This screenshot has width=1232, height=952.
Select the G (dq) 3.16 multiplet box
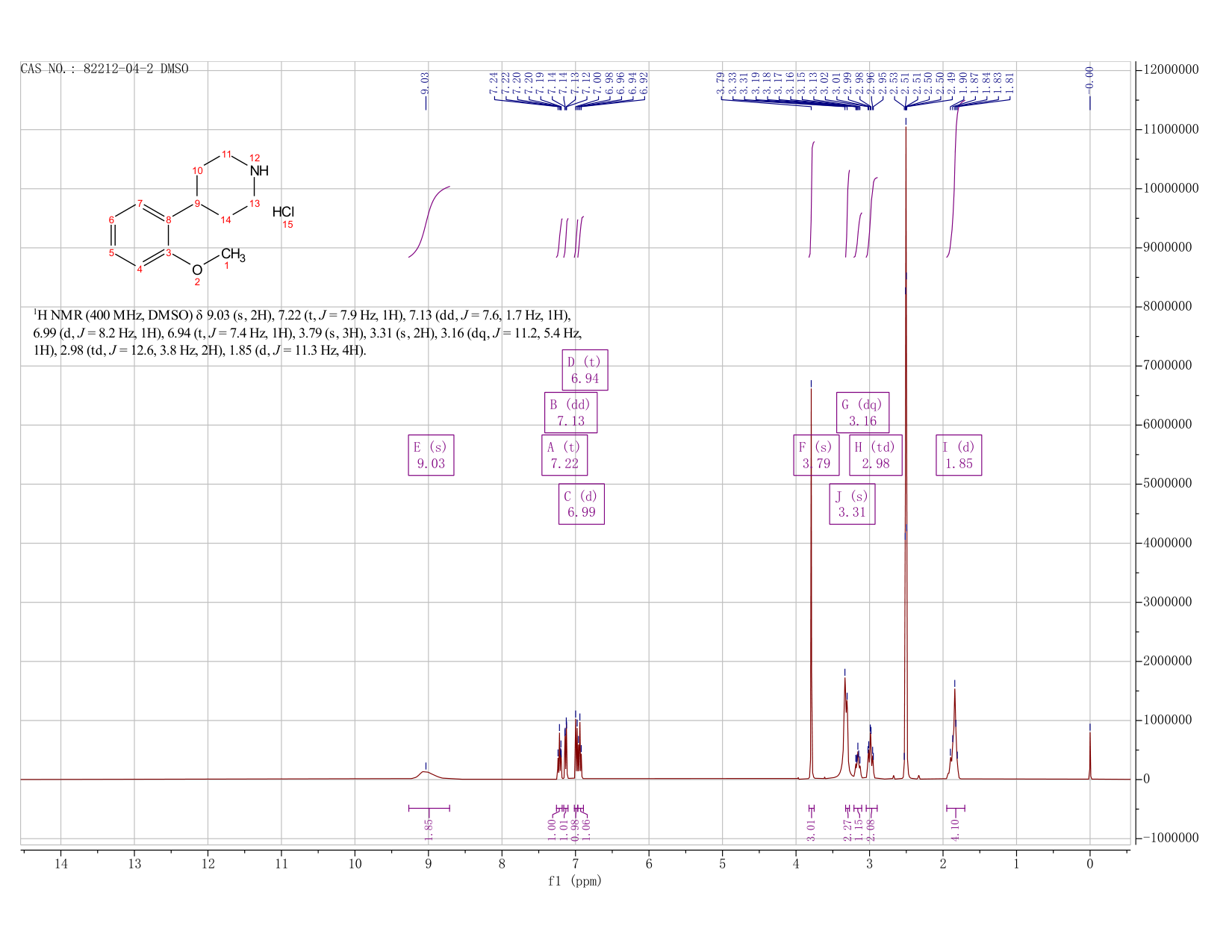862,413
